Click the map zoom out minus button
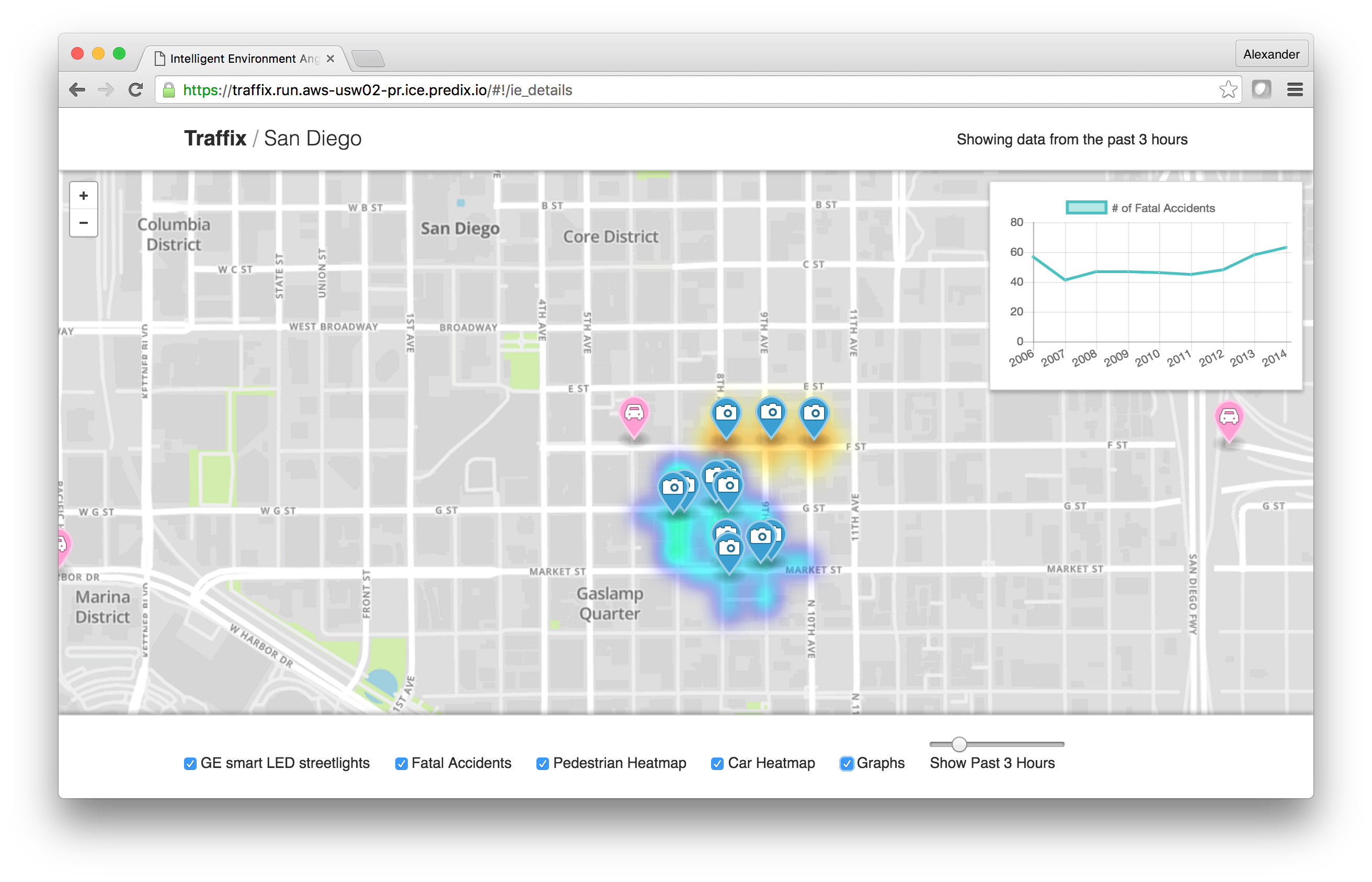This screenshot has width=1372, height=882. click(x=84, y=223)
